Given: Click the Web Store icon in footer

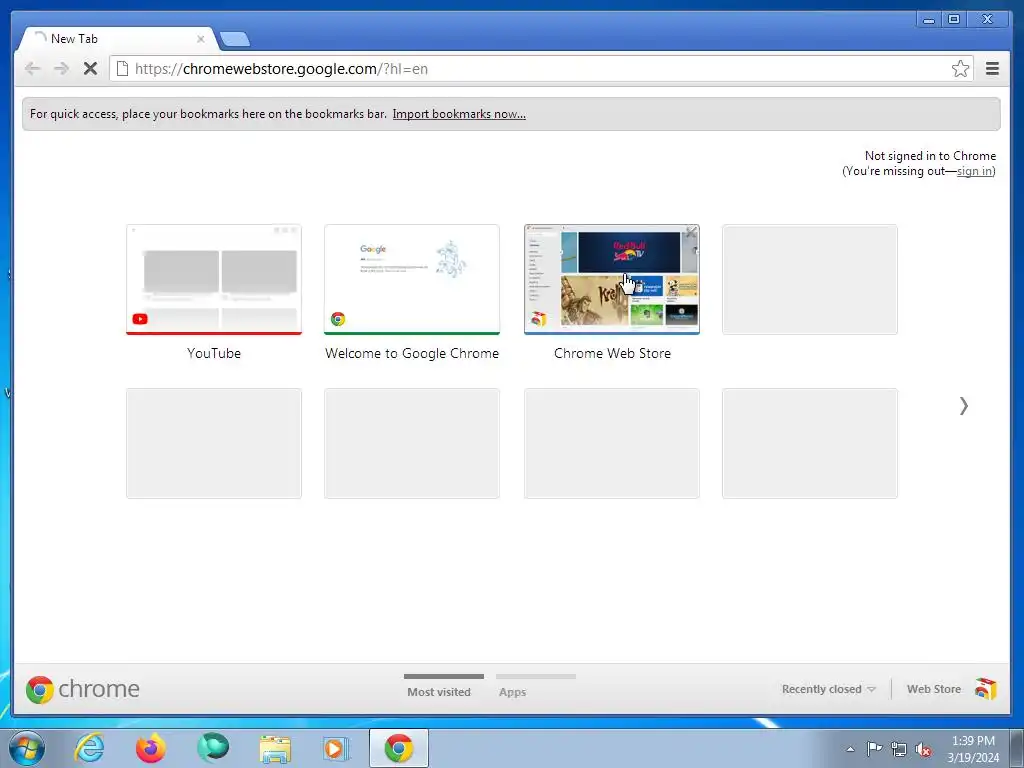Looking at the screenshot, I should pos(985,688).
